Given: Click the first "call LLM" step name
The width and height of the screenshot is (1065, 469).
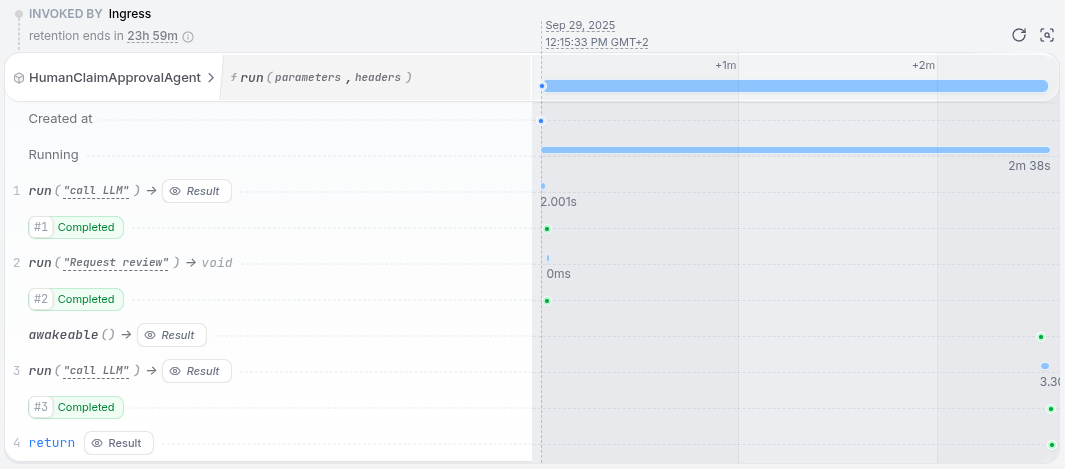Looking at the screenshot, I should (96, 191).
